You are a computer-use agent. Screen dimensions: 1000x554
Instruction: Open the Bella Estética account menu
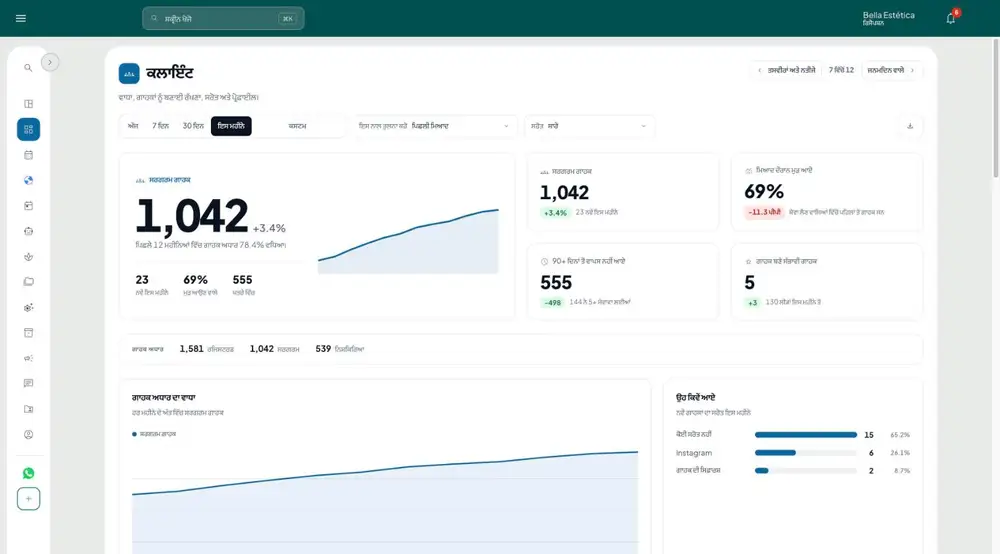pyautogui.click(x=888, y=18)
